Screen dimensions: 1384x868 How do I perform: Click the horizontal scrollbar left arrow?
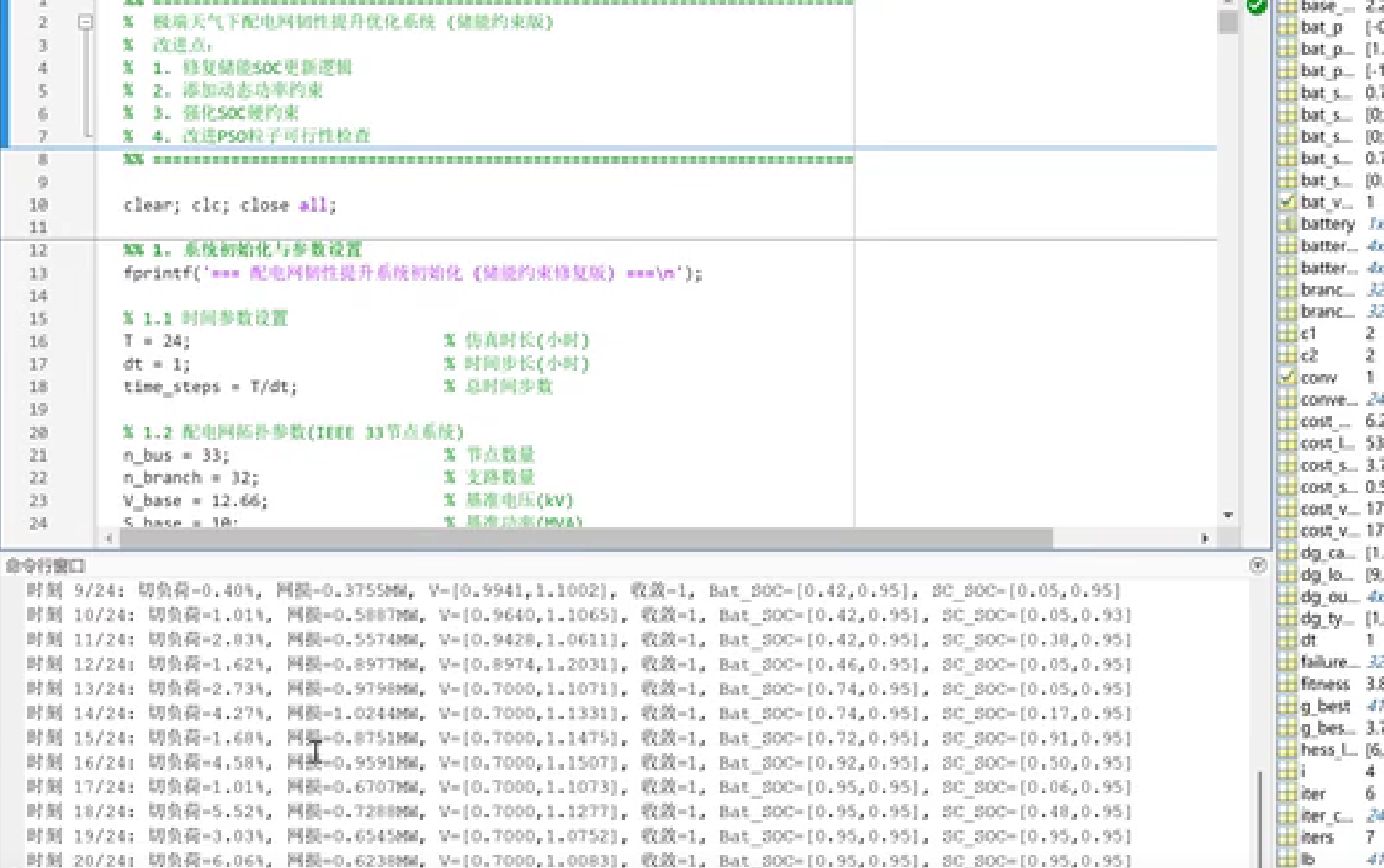tap(108, 539)
